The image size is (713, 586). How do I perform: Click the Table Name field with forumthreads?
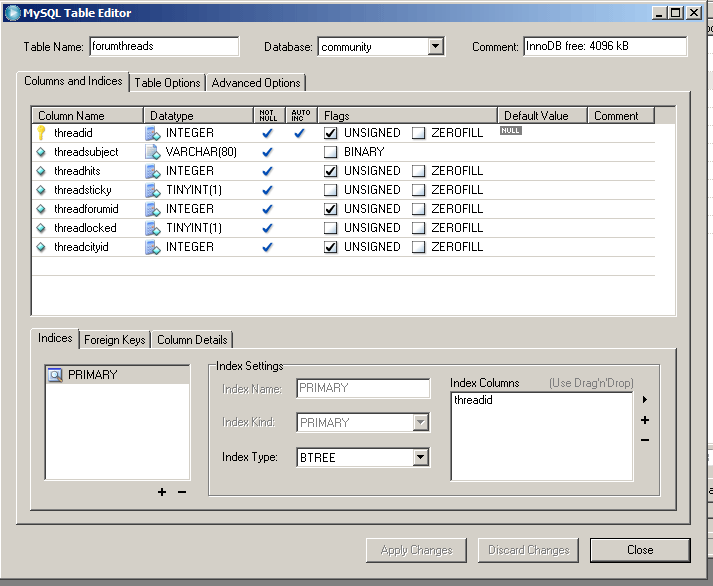pyautogui.click(x=164, y=46)
